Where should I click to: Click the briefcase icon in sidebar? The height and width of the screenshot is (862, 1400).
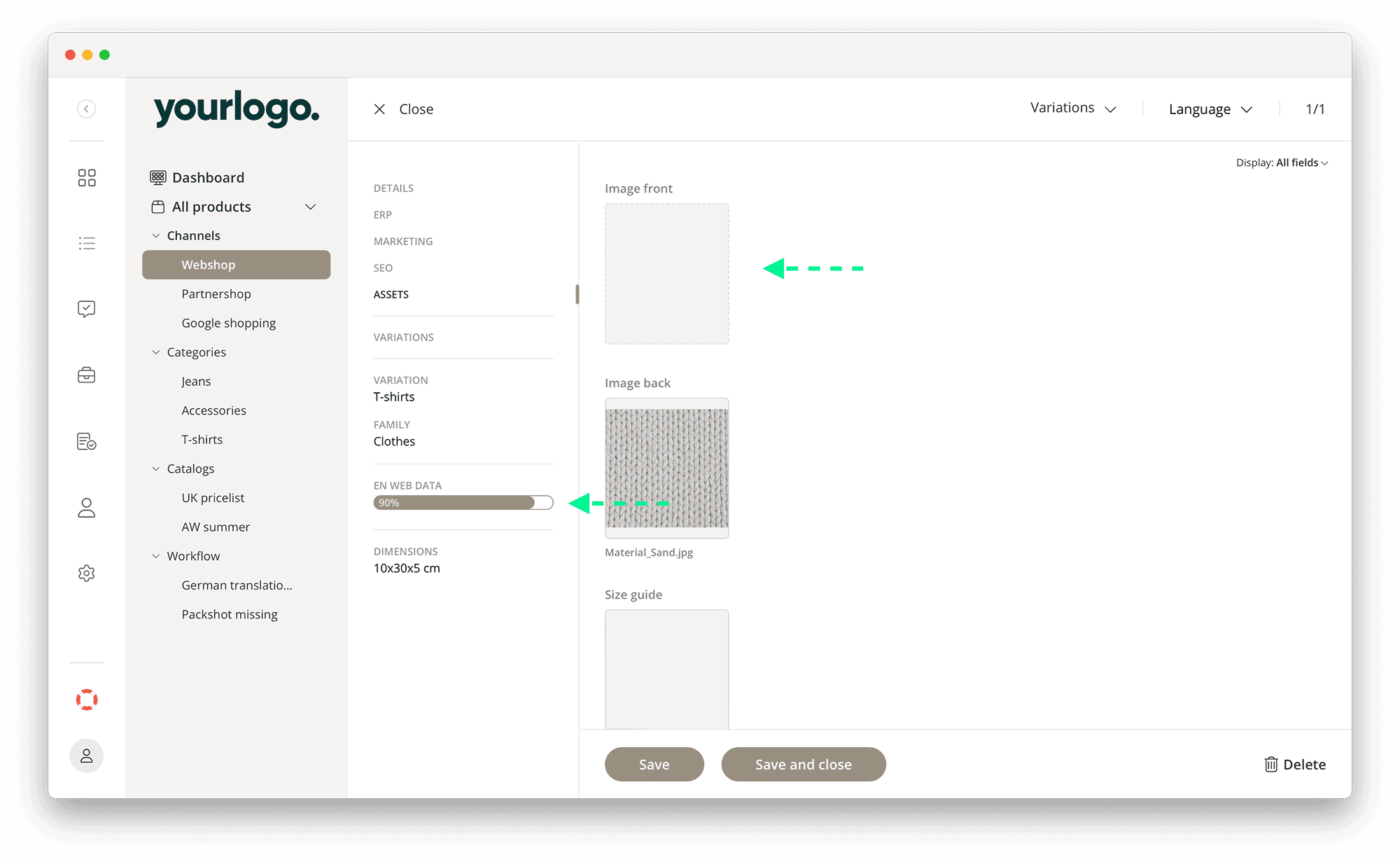[86, 375]
